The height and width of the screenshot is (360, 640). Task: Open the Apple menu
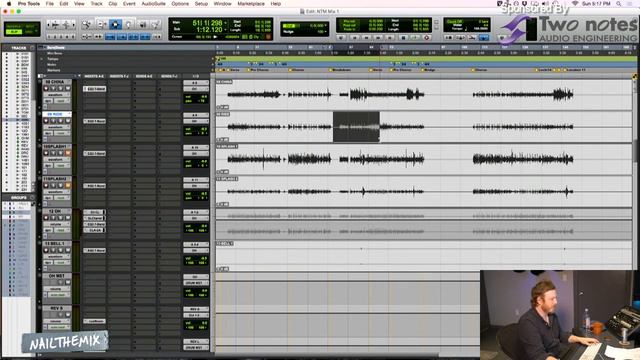click(x=9, y=4)
